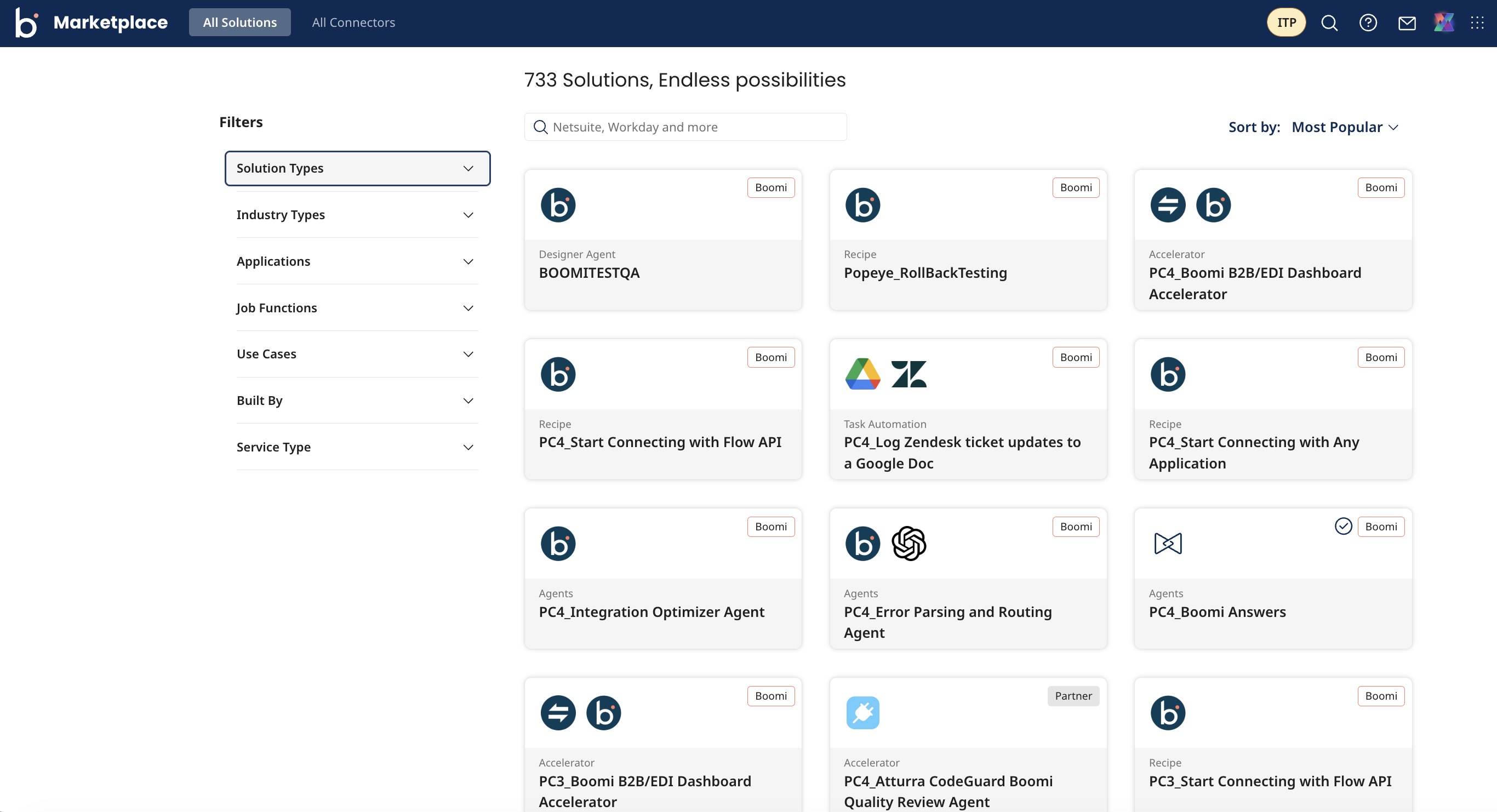Click the Boomi logo in header
1497x812 pixels.
[x=26, y=22]
